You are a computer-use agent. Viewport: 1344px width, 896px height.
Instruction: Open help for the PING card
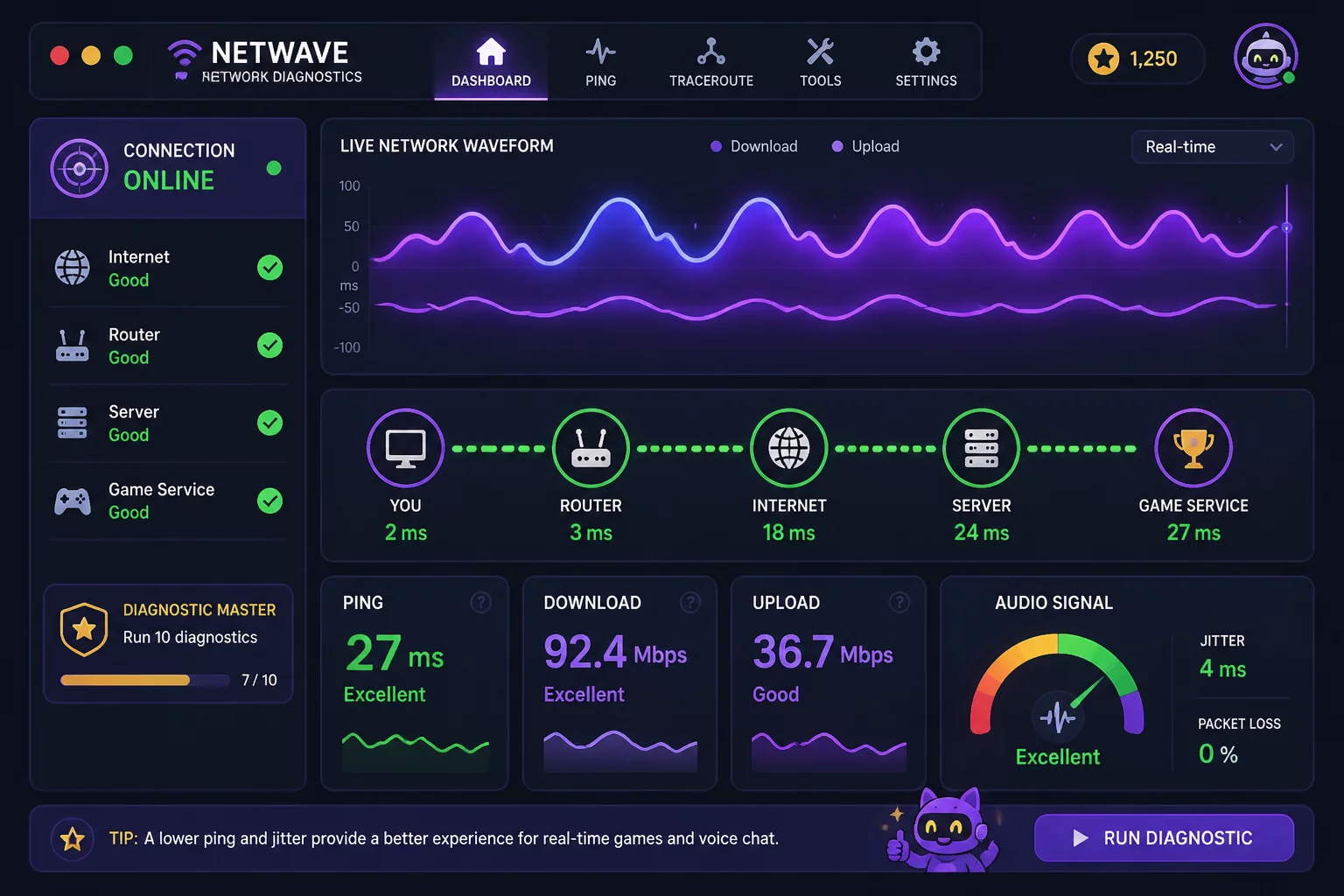[480, 602]
